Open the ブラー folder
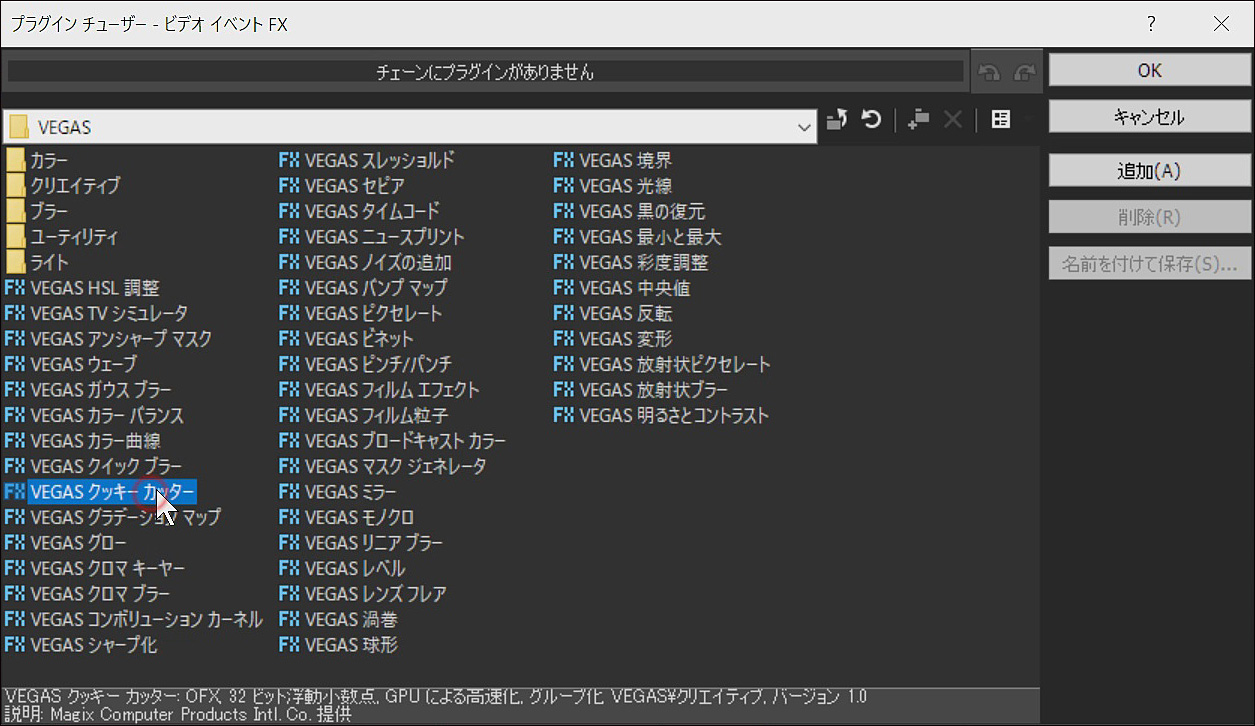This screenshot has width=1255, height=726. pos(37,212)
